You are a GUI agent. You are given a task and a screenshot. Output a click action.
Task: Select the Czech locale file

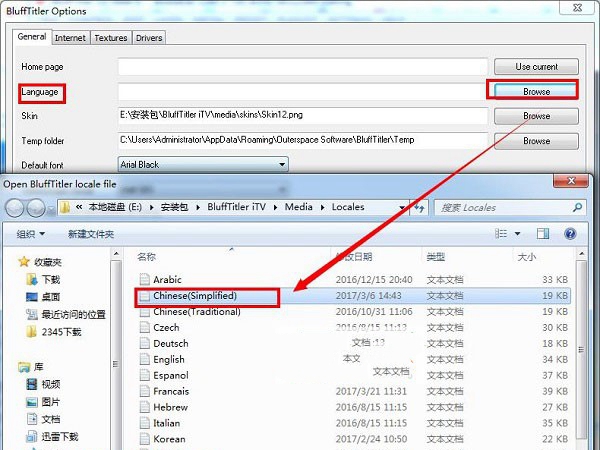[353, 328]
